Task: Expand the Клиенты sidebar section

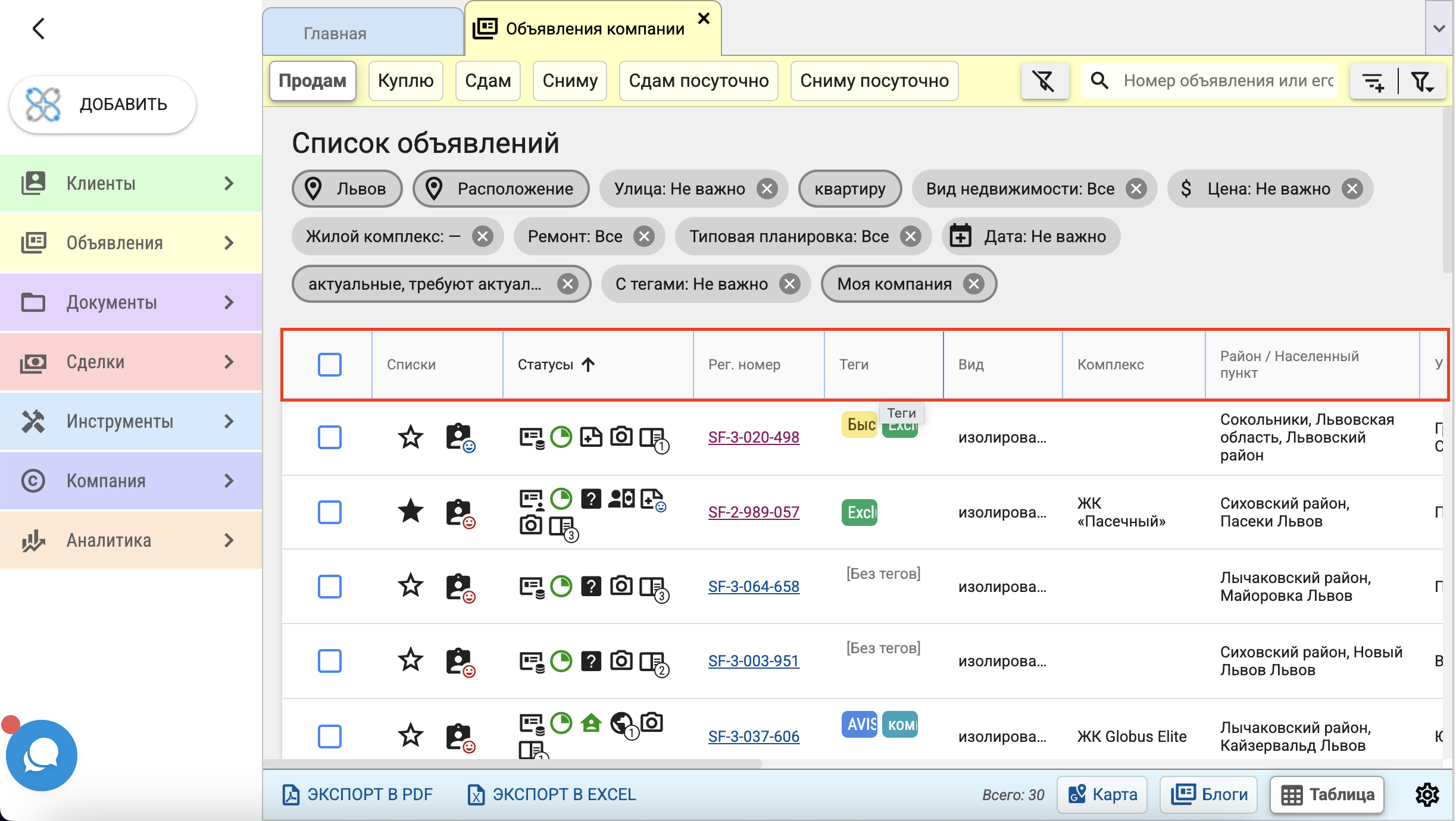Action: pos(131,183)
